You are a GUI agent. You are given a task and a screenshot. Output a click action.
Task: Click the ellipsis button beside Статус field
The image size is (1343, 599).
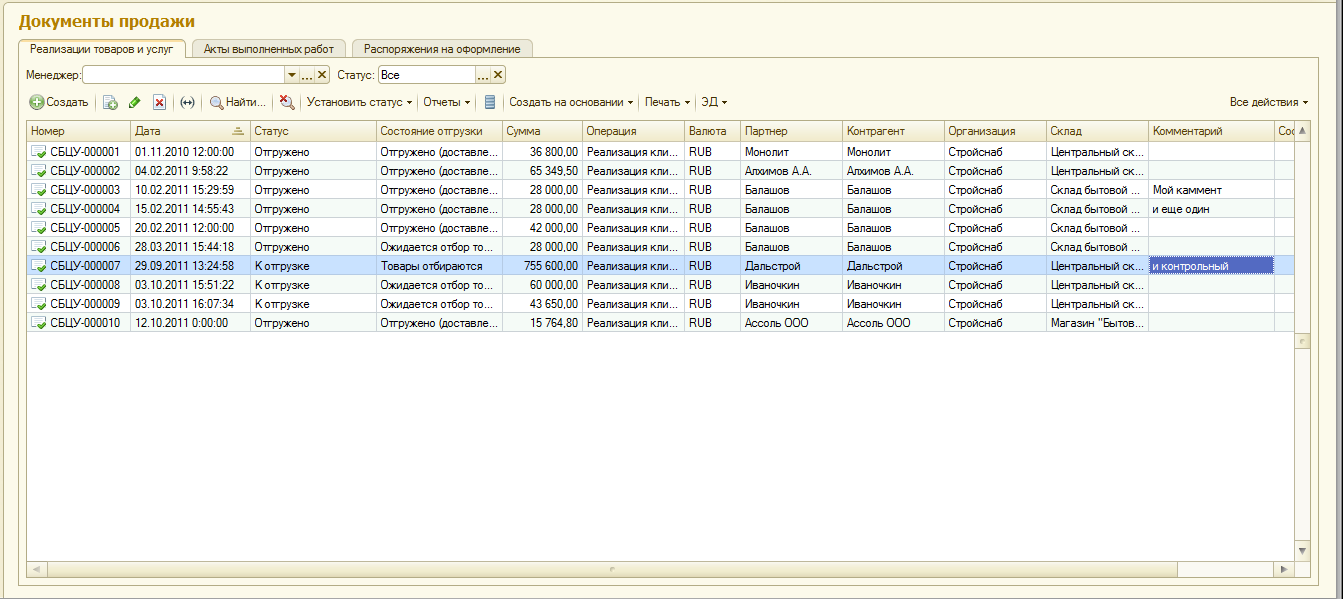[x=483, y=75]
